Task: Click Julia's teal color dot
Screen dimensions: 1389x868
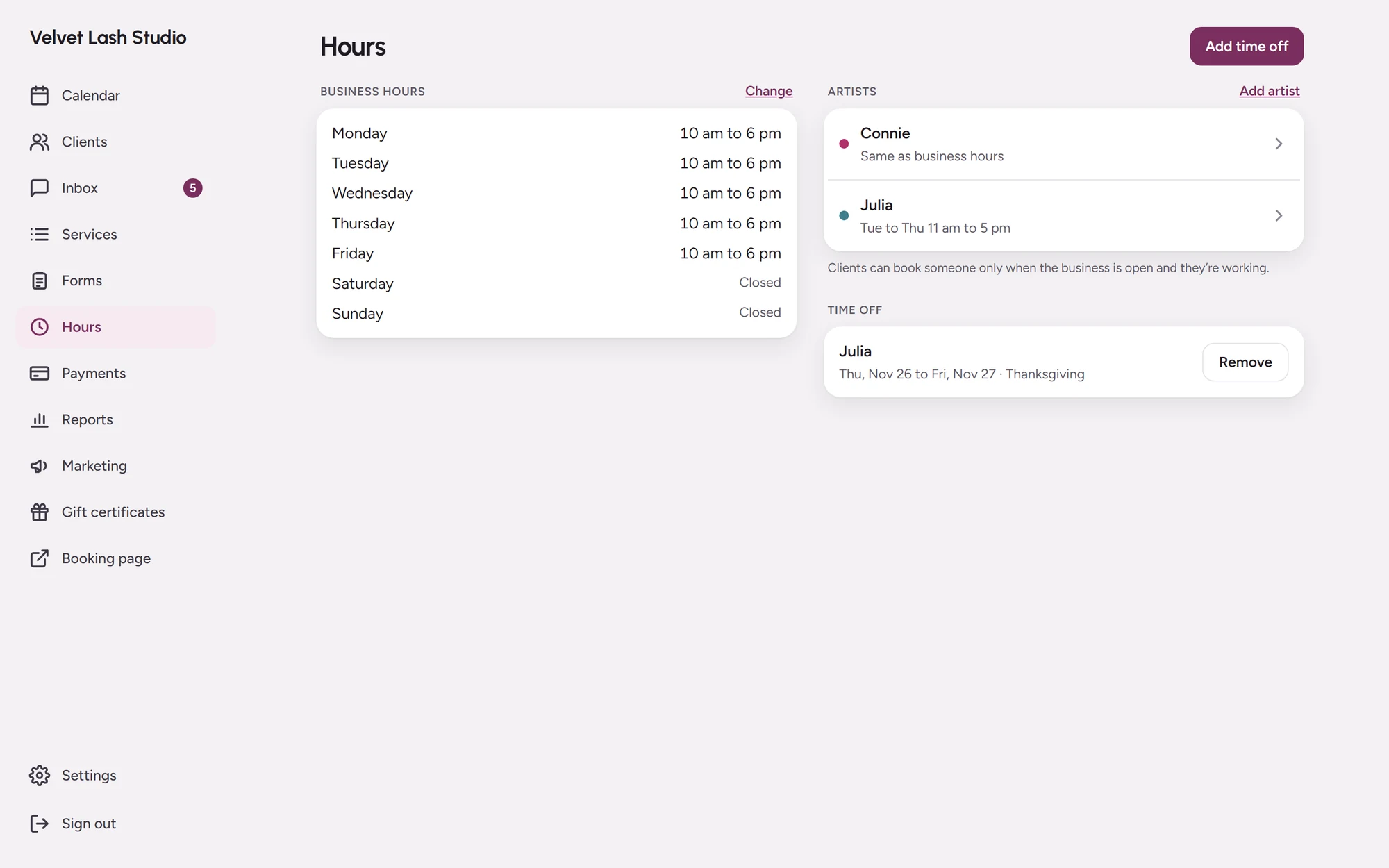Action: point(844,215)
